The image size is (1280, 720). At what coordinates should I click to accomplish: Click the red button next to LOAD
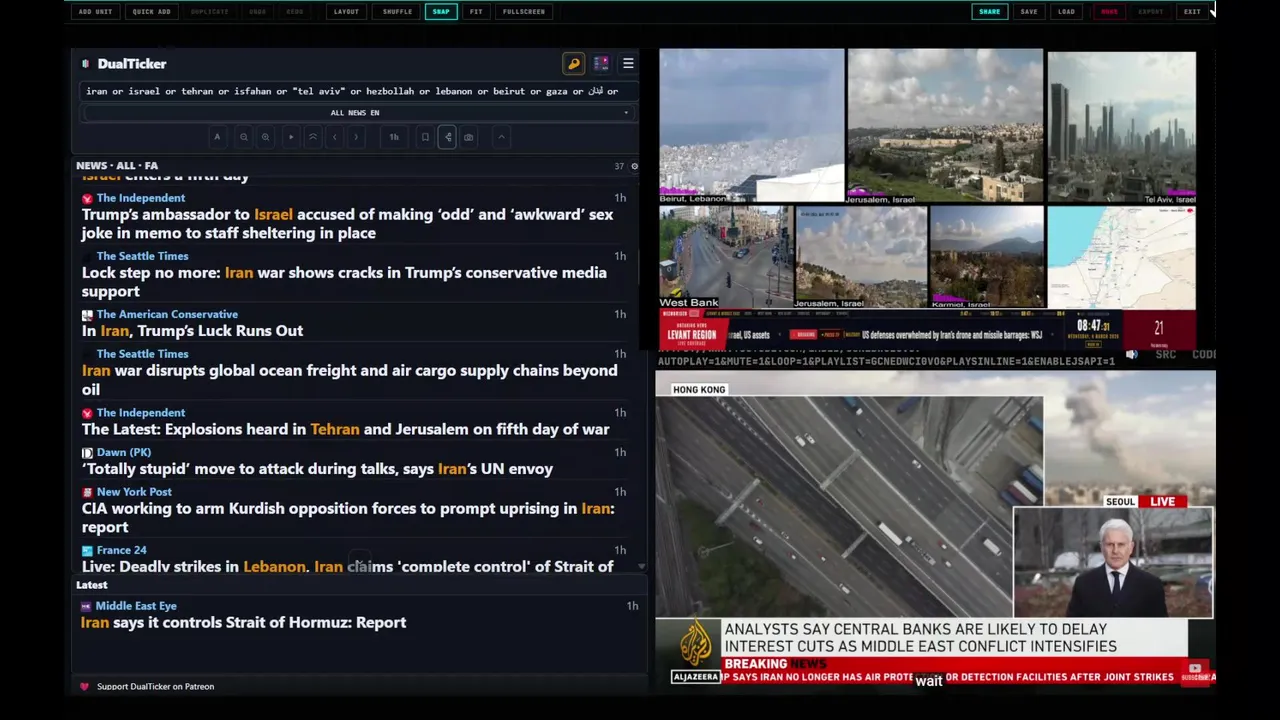click(x=1109, y=12)
